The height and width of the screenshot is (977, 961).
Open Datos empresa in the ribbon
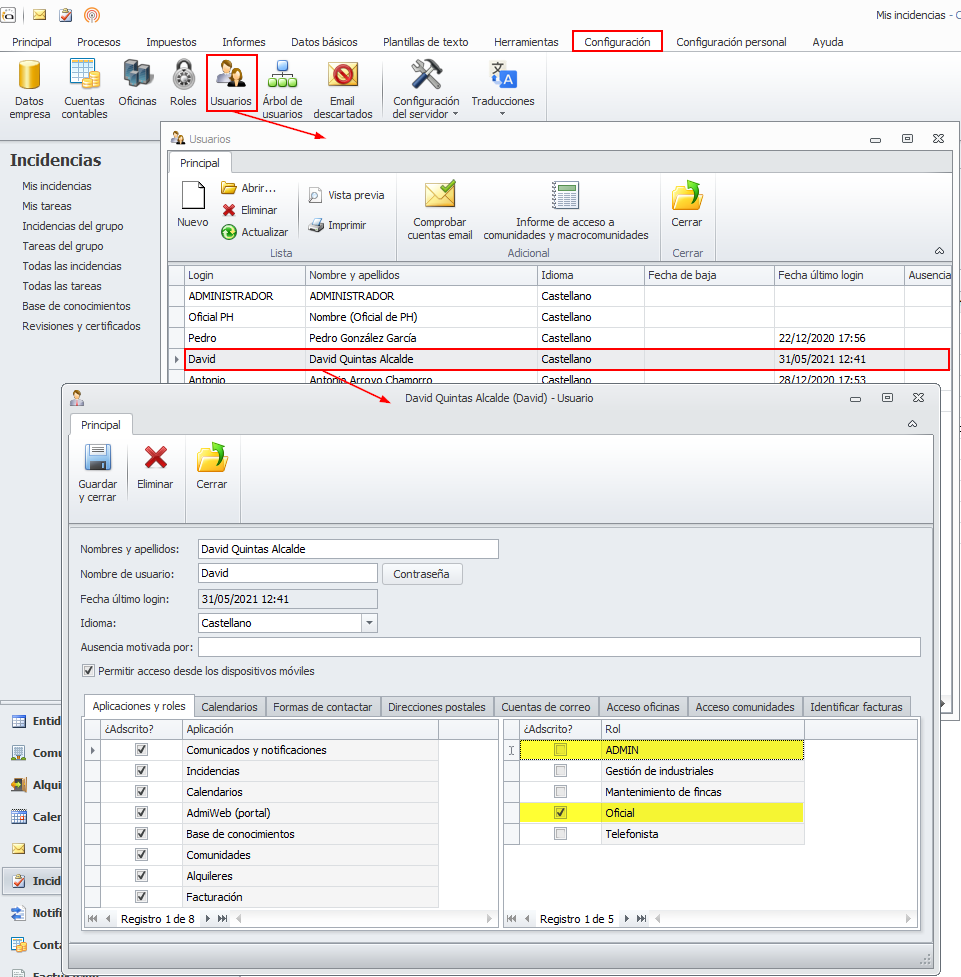point(29,88)
